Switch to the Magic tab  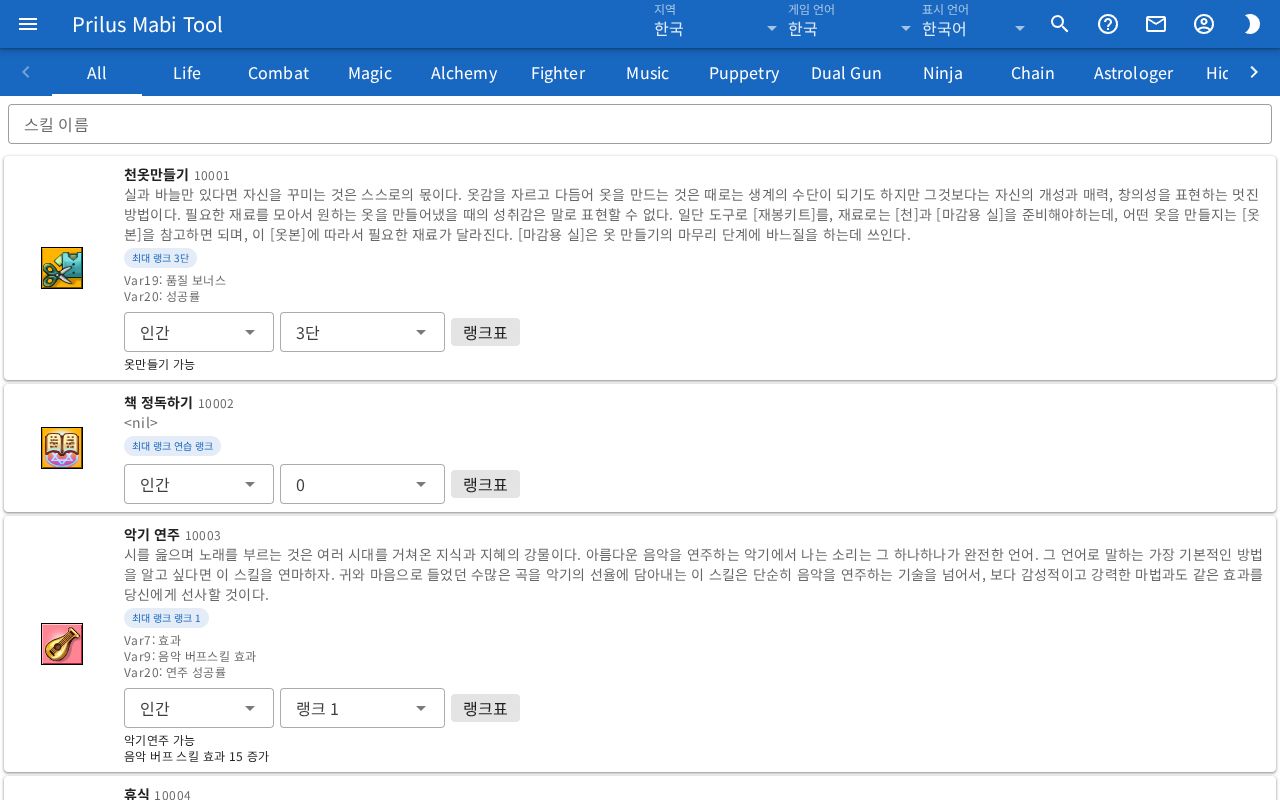pos(370,72)
